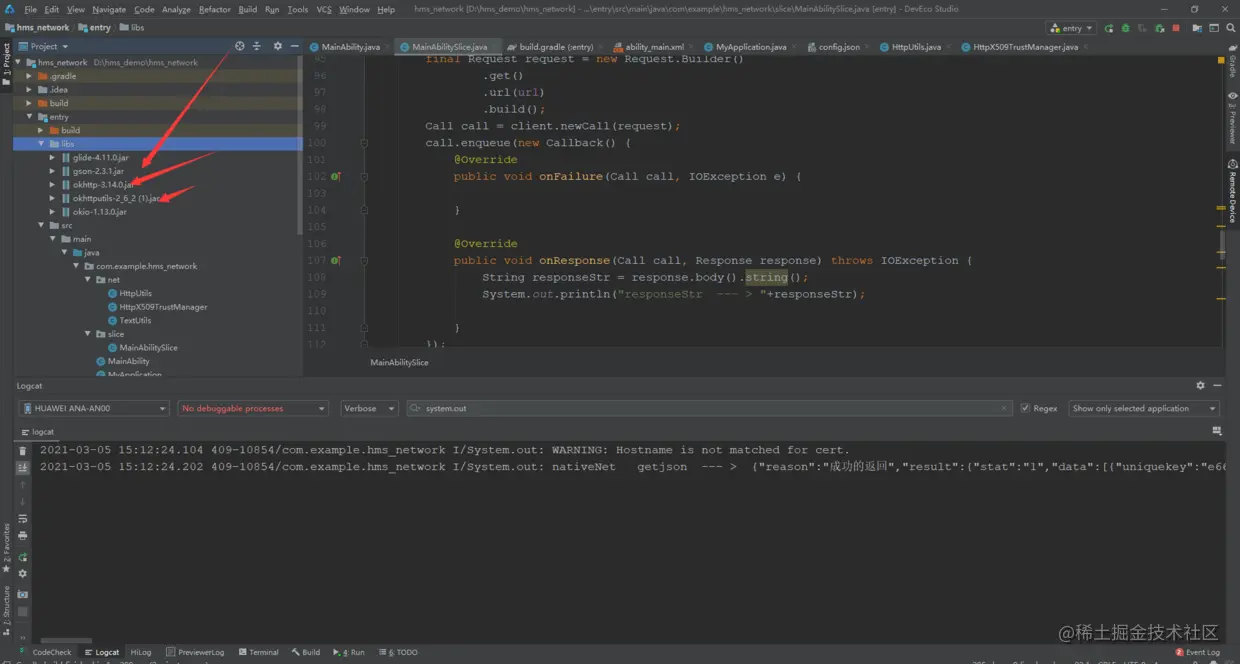
Task: Click hms_network breadcrumb in navigation bar
Action: click(37, 28)
